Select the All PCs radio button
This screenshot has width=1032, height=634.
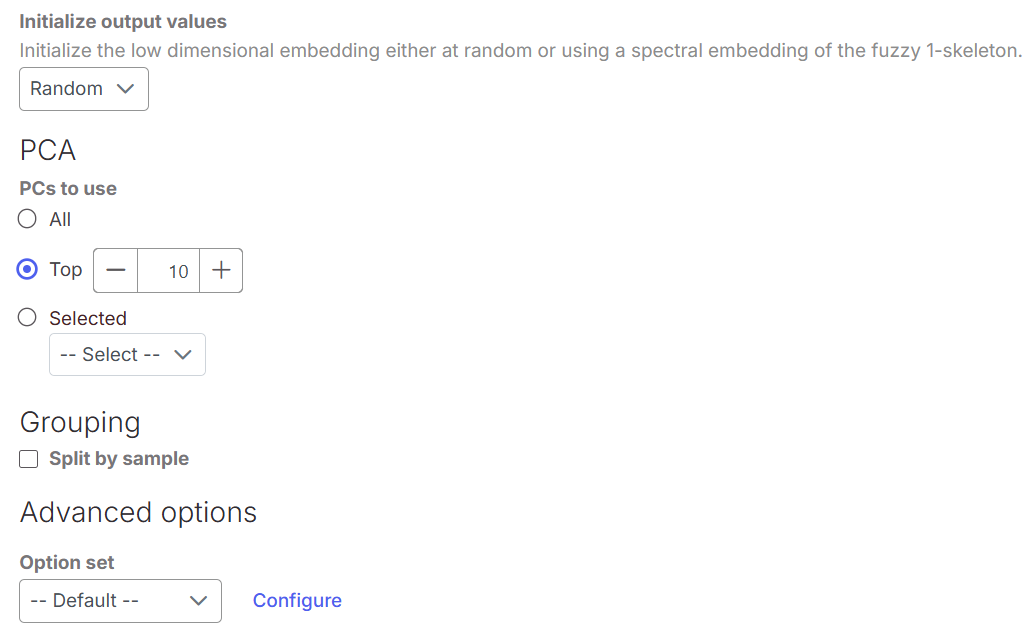28,219
